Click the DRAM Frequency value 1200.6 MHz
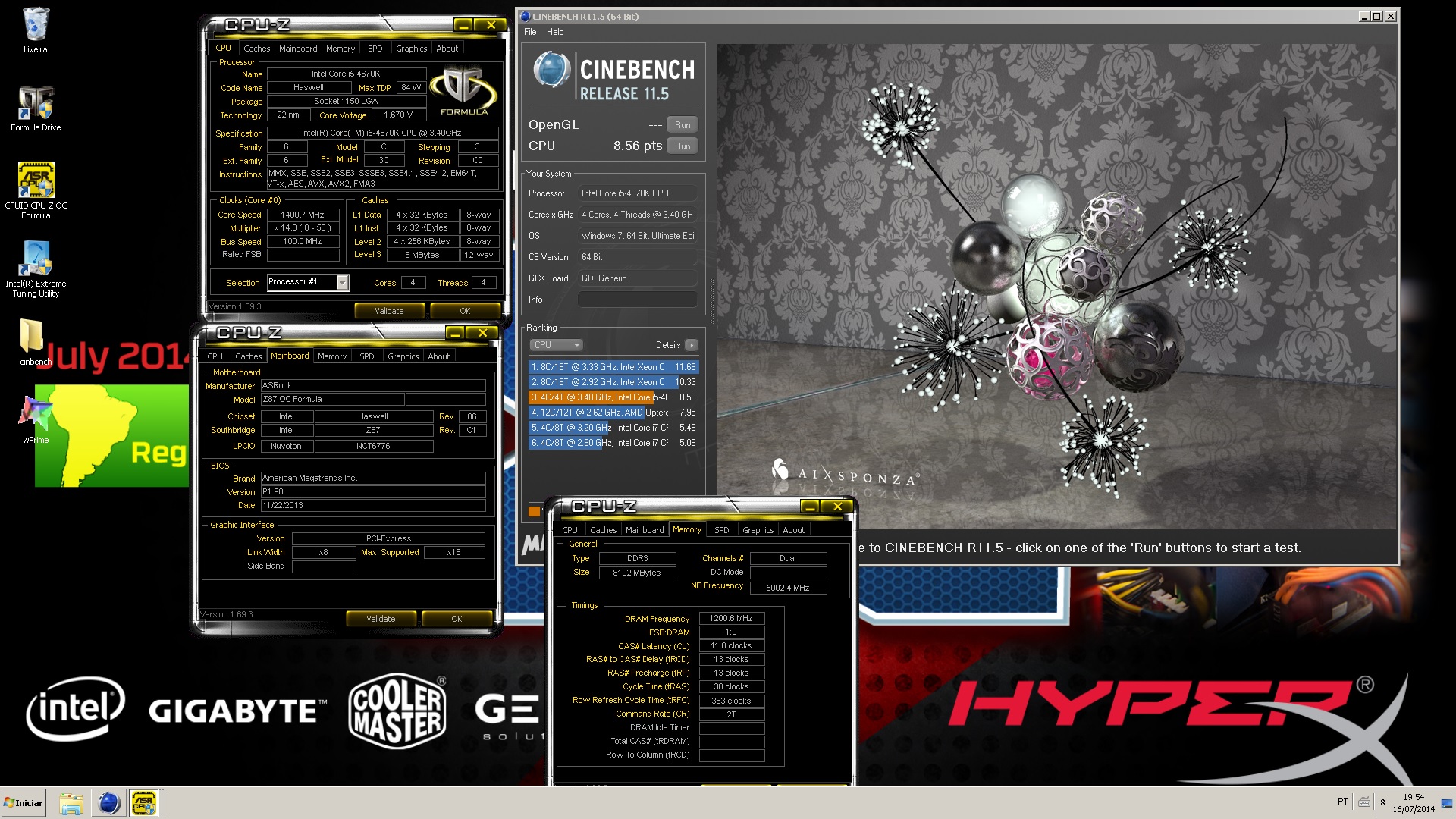Image resolution: width=1456 pixels, height=819 pixels. (731, 619)
